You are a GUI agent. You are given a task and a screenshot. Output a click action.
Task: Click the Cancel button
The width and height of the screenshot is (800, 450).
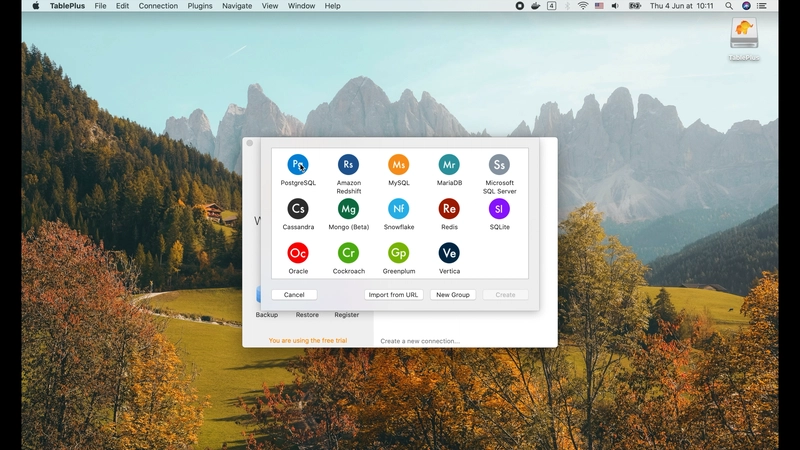(294, 295)
